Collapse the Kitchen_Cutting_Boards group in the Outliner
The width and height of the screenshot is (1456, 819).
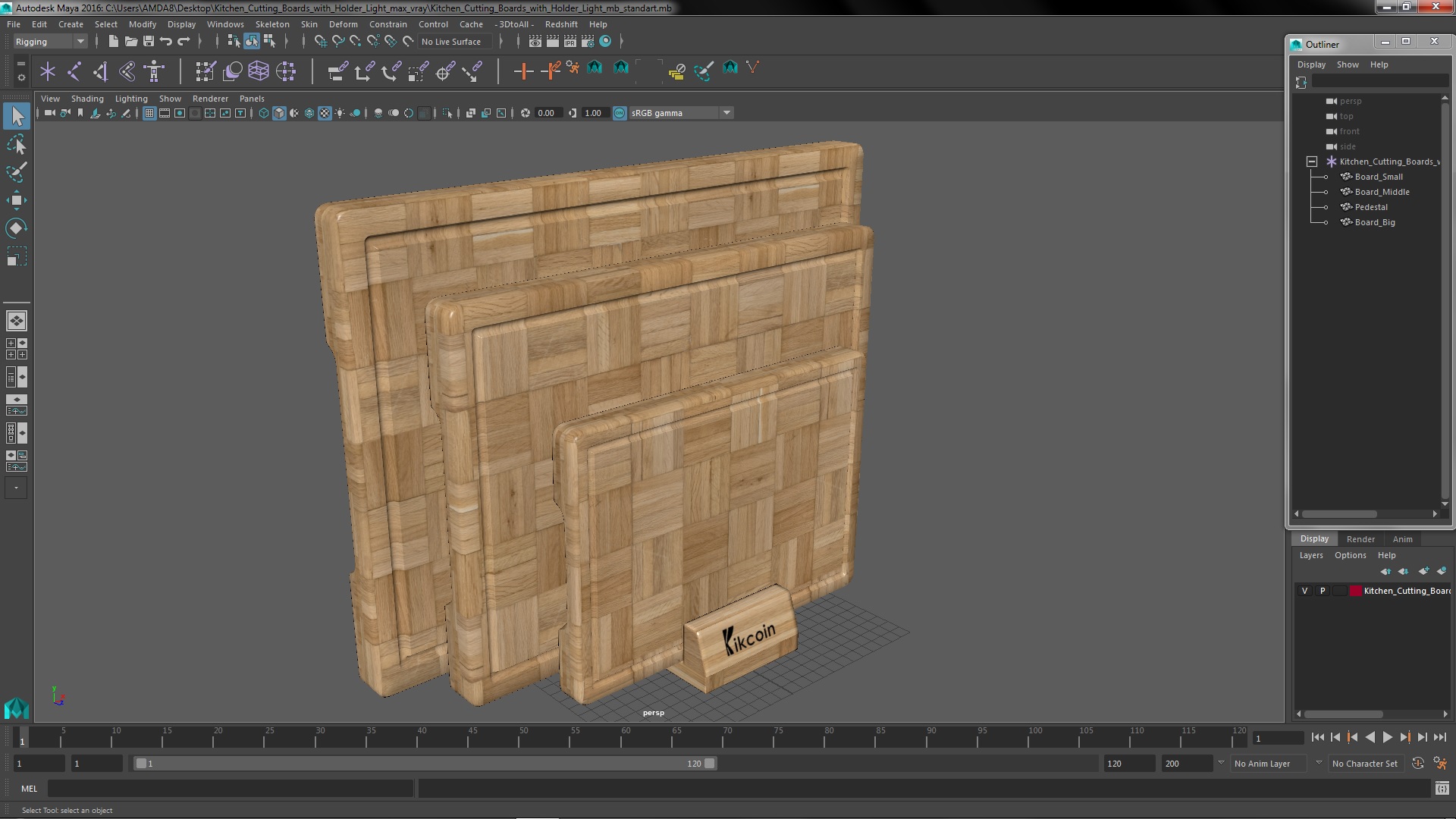[x=1311, y=162]
